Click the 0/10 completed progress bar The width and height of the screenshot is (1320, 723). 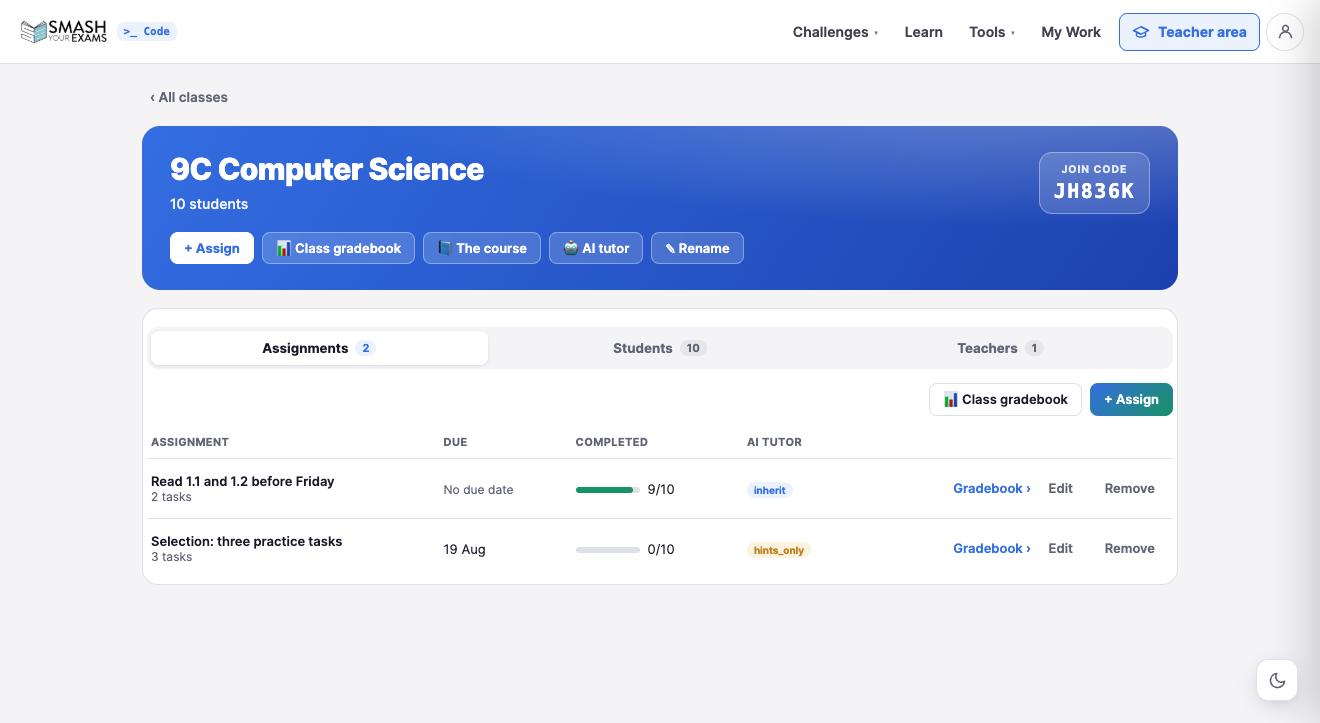tap(608, 550)
